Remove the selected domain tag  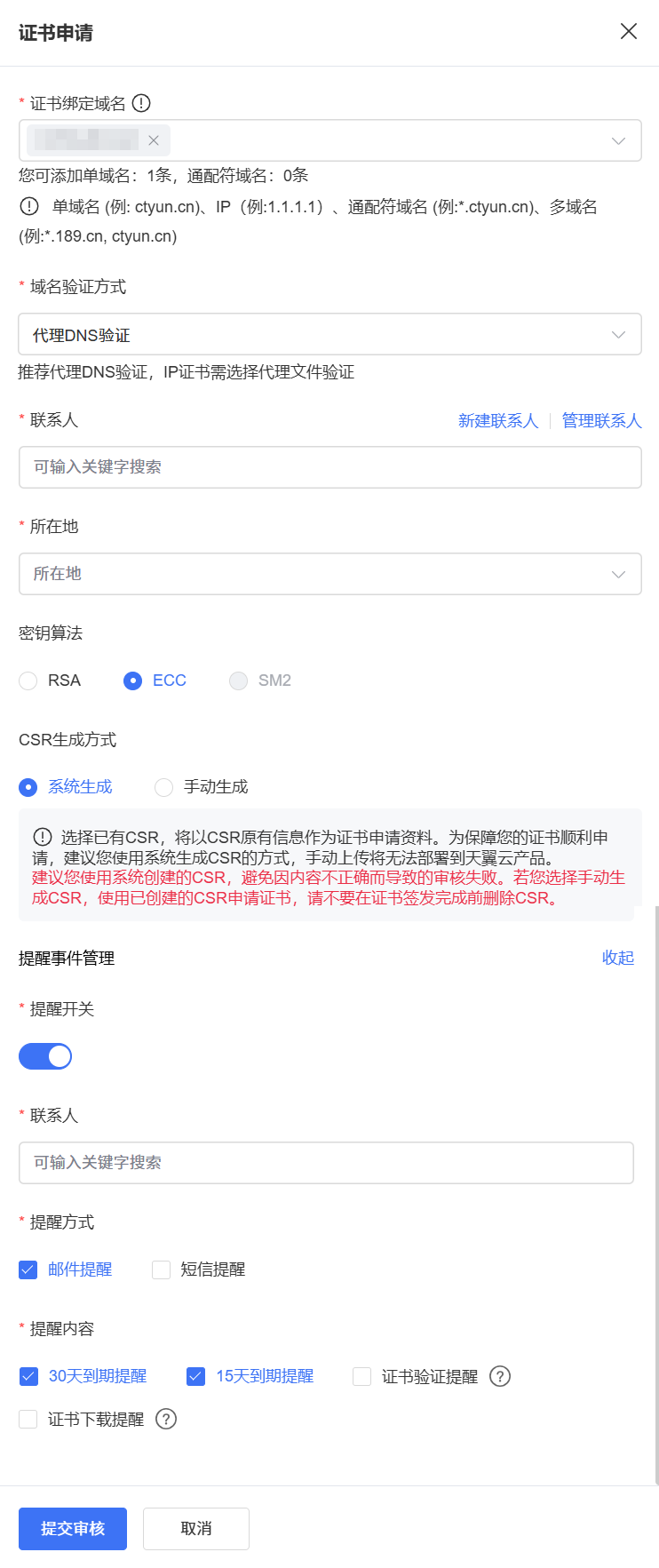tap(154, 140)
